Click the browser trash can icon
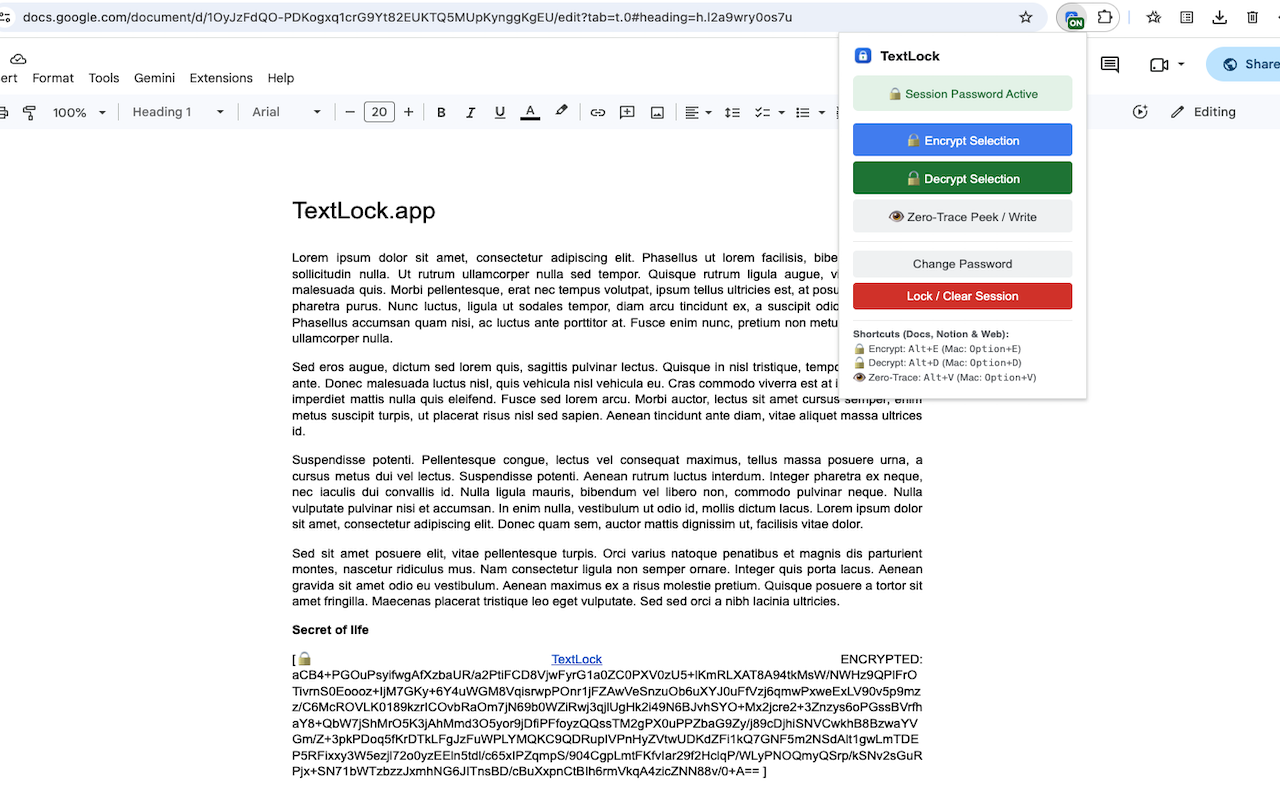The image size is (1280, 800). click(x=1253, y=17)
